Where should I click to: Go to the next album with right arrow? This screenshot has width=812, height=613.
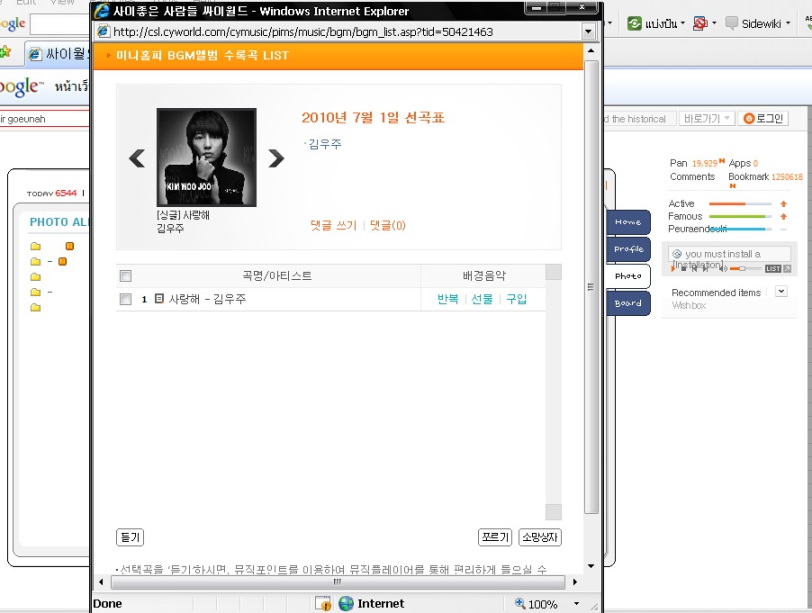coord(276,158)
